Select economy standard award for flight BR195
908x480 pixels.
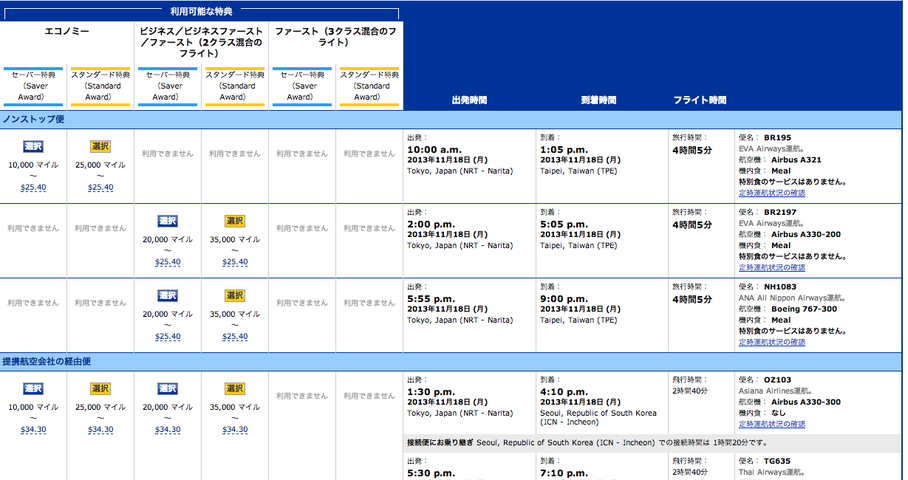(100, 146)
